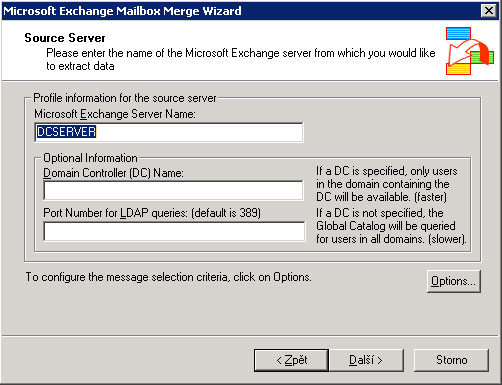Click the "Microsoft Exchange Server Name:" label
Viewport: 502px width, 385px height.
tap(115, 114)
